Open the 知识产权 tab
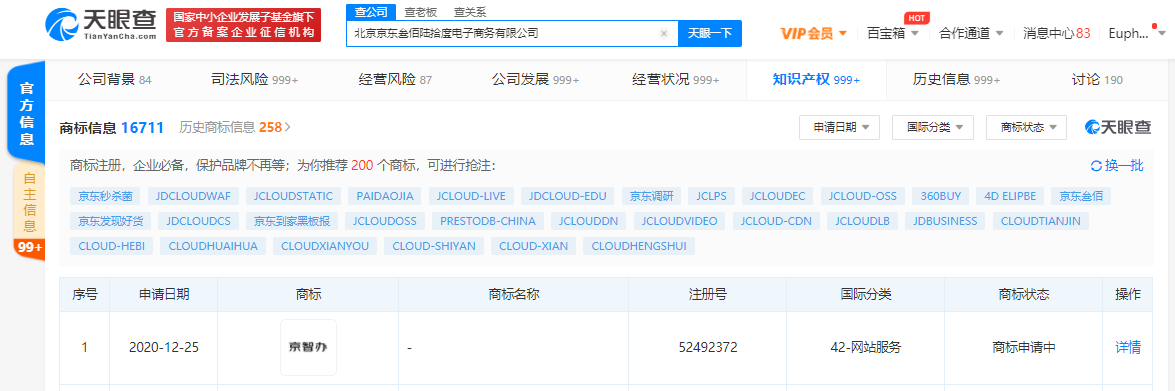1175x391 pixels. [816, 80]
